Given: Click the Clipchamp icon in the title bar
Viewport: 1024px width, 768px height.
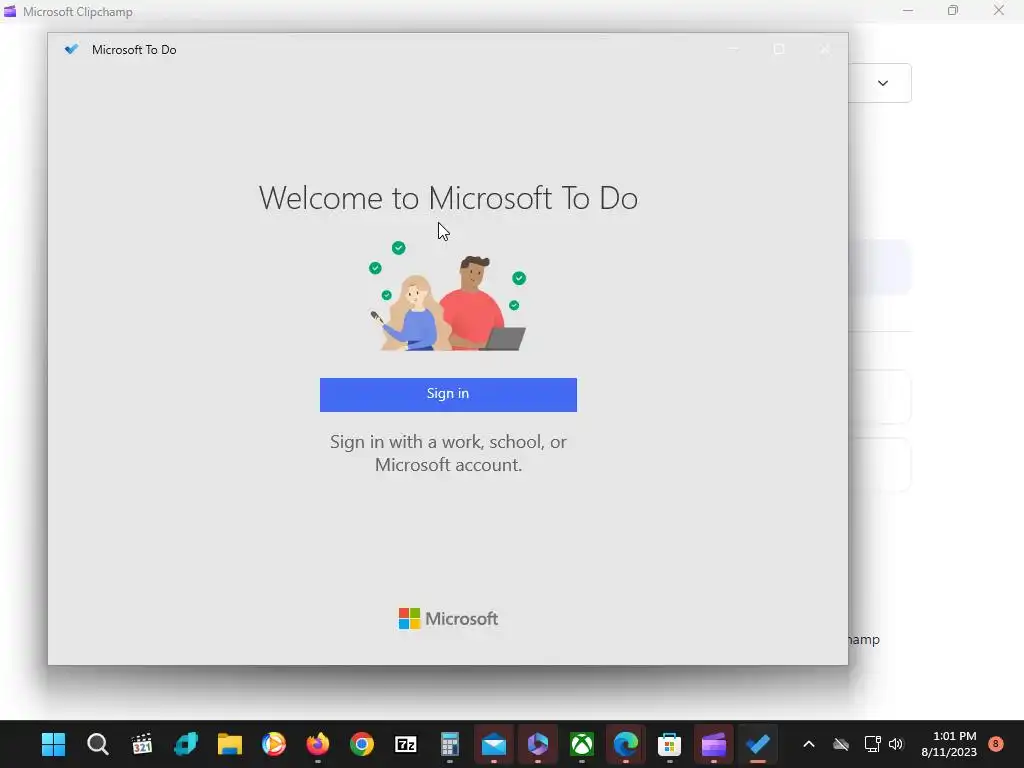Looking at the screenshot, I should [x=10, y=11].
